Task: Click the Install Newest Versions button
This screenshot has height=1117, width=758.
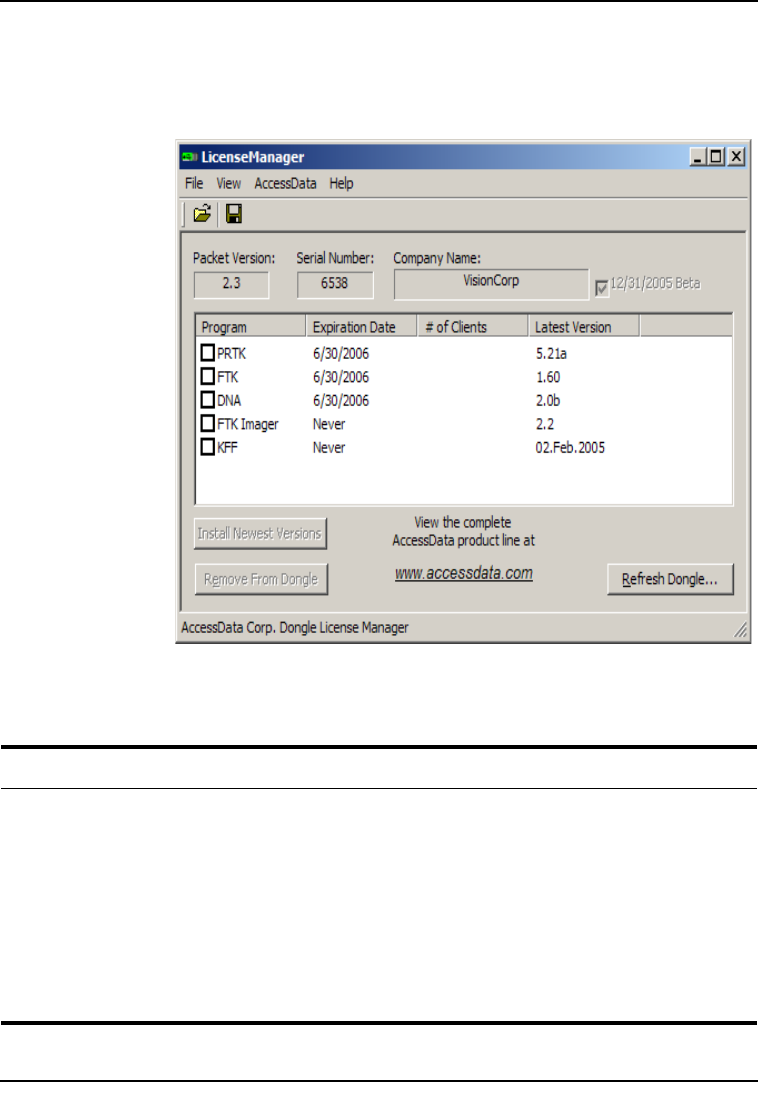Action: tap(260, 534)
